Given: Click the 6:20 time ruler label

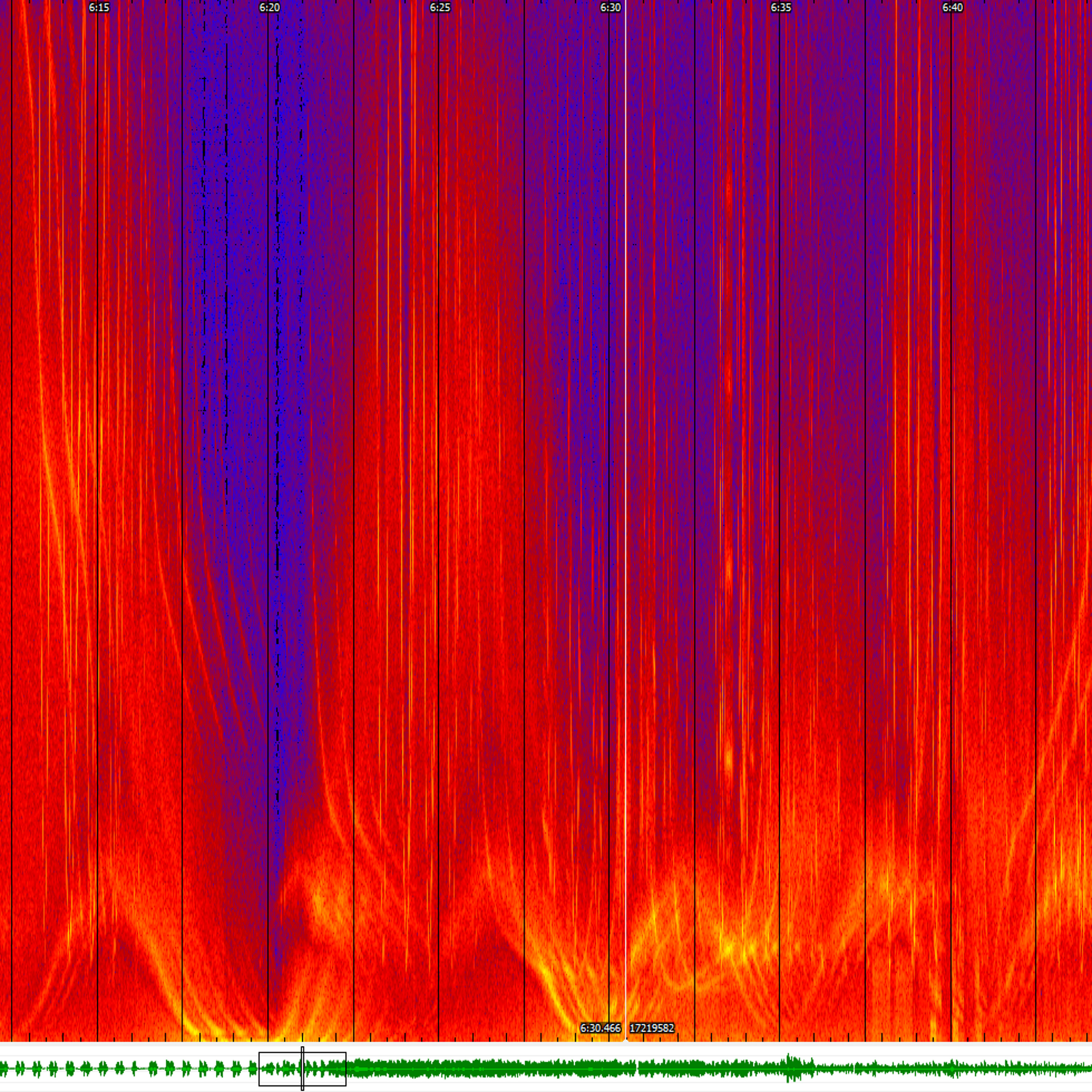Looking at the screenshot, I should (x=270, y=7).
